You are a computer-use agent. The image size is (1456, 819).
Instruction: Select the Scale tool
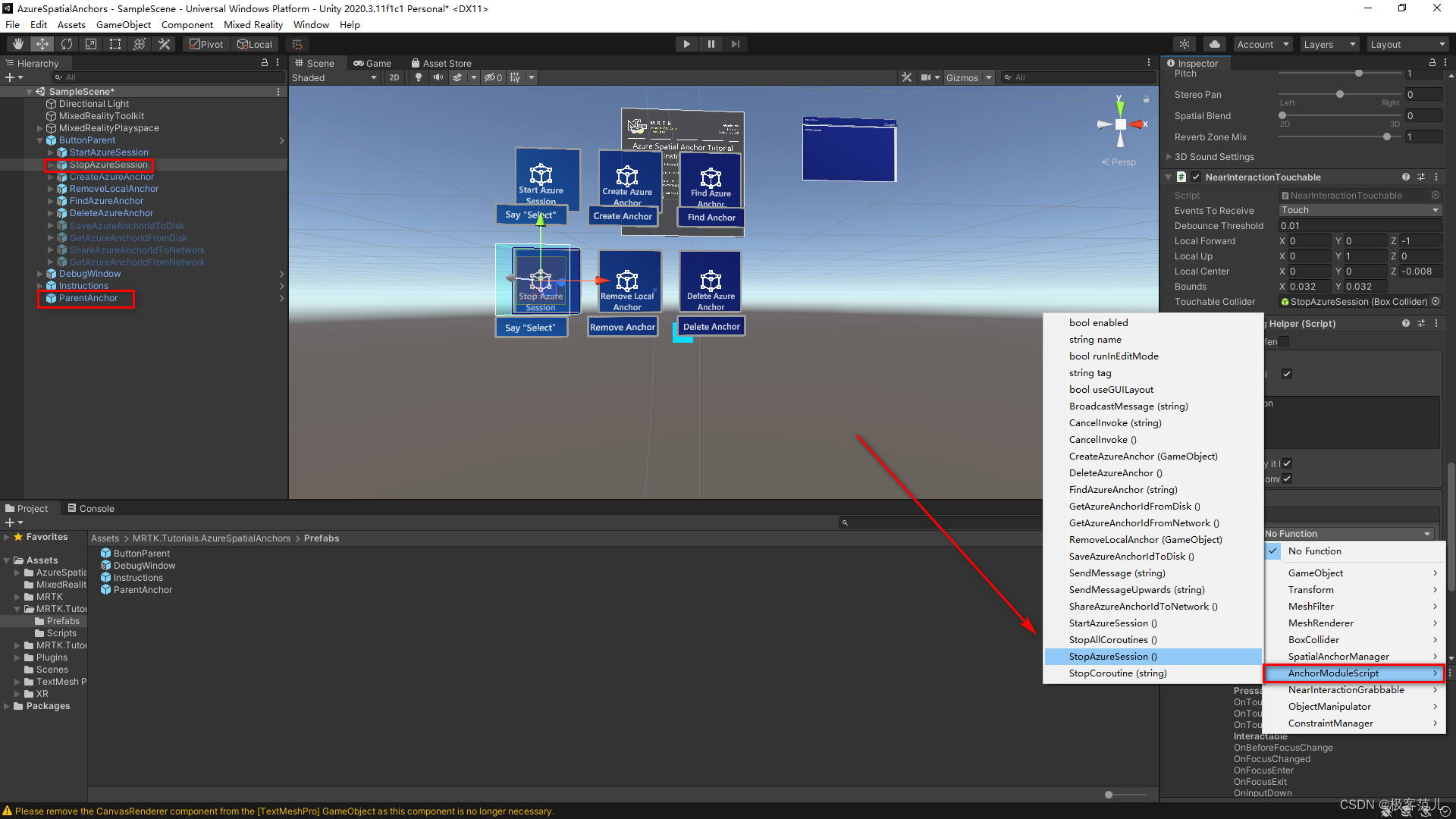(x=91, y=44)
